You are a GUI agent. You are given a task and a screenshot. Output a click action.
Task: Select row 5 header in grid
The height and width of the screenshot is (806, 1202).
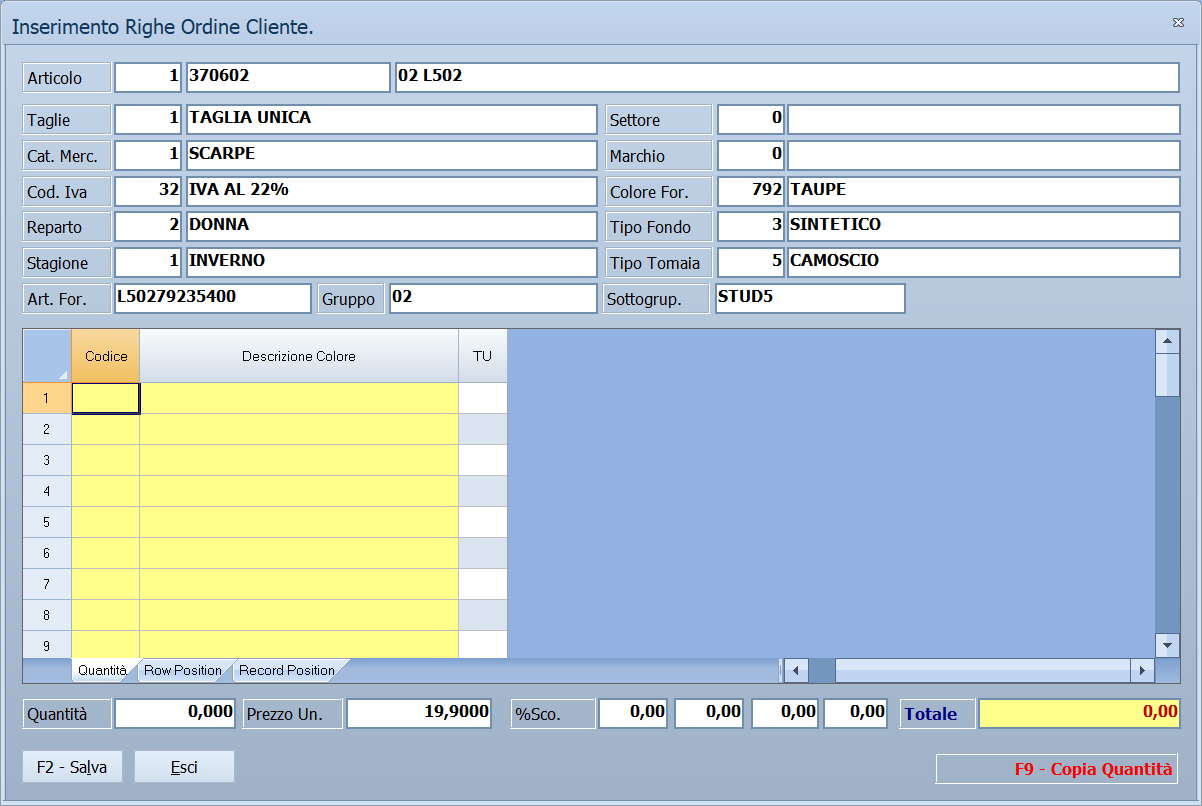click(47, 522)
